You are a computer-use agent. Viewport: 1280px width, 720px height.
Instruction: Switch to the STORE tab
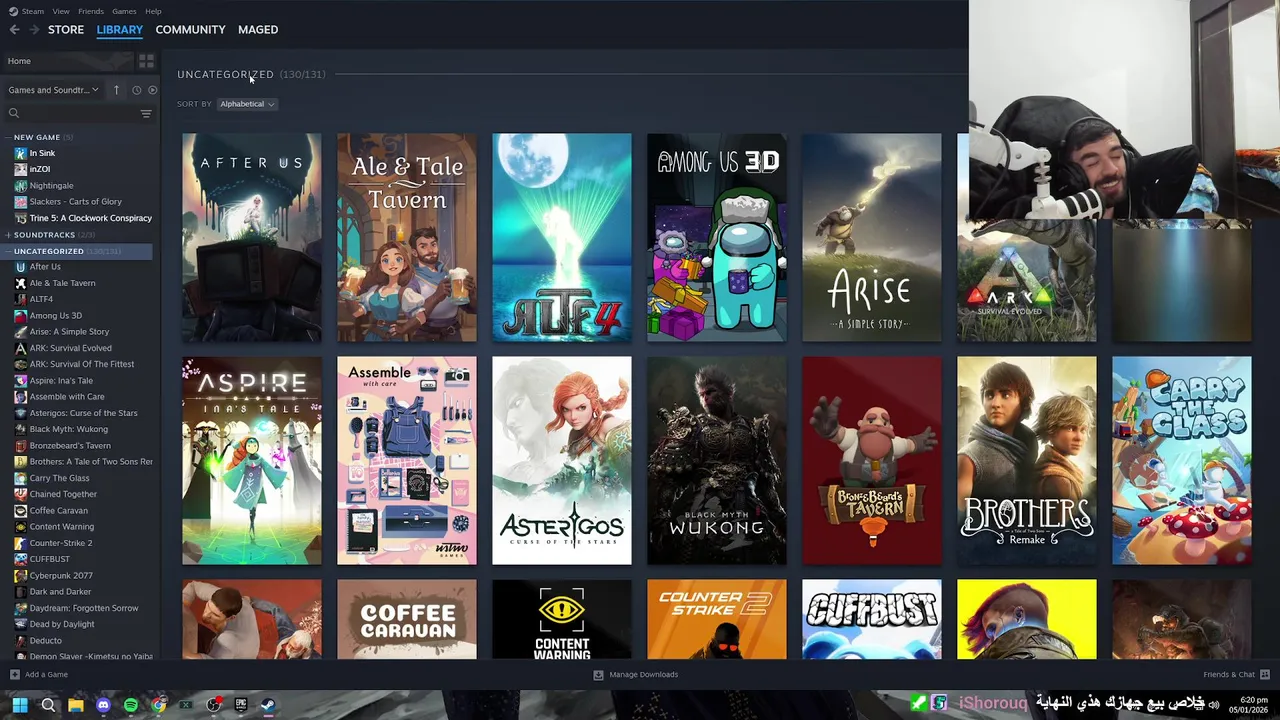tap(66, 30)
